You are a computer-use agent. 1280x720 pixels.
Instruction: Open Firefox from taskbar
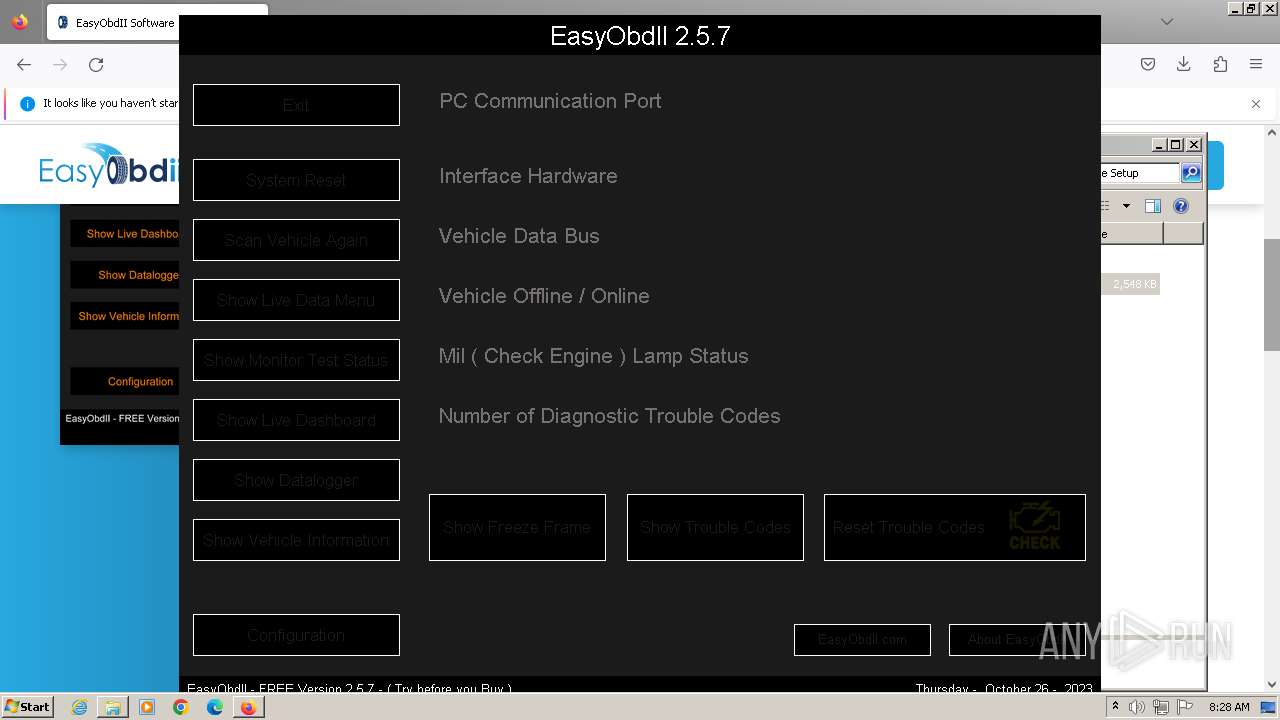click(x=248, y=707)
